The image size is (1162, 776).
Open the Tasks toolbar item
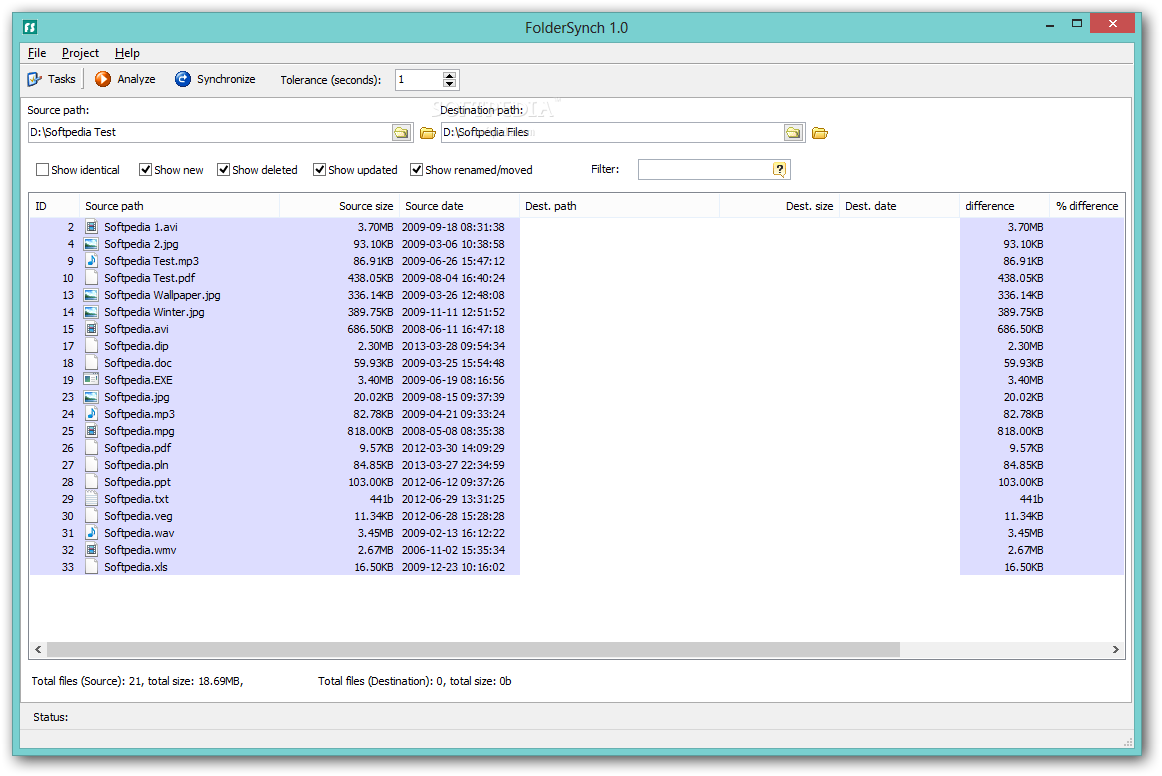tap(51, 79)
